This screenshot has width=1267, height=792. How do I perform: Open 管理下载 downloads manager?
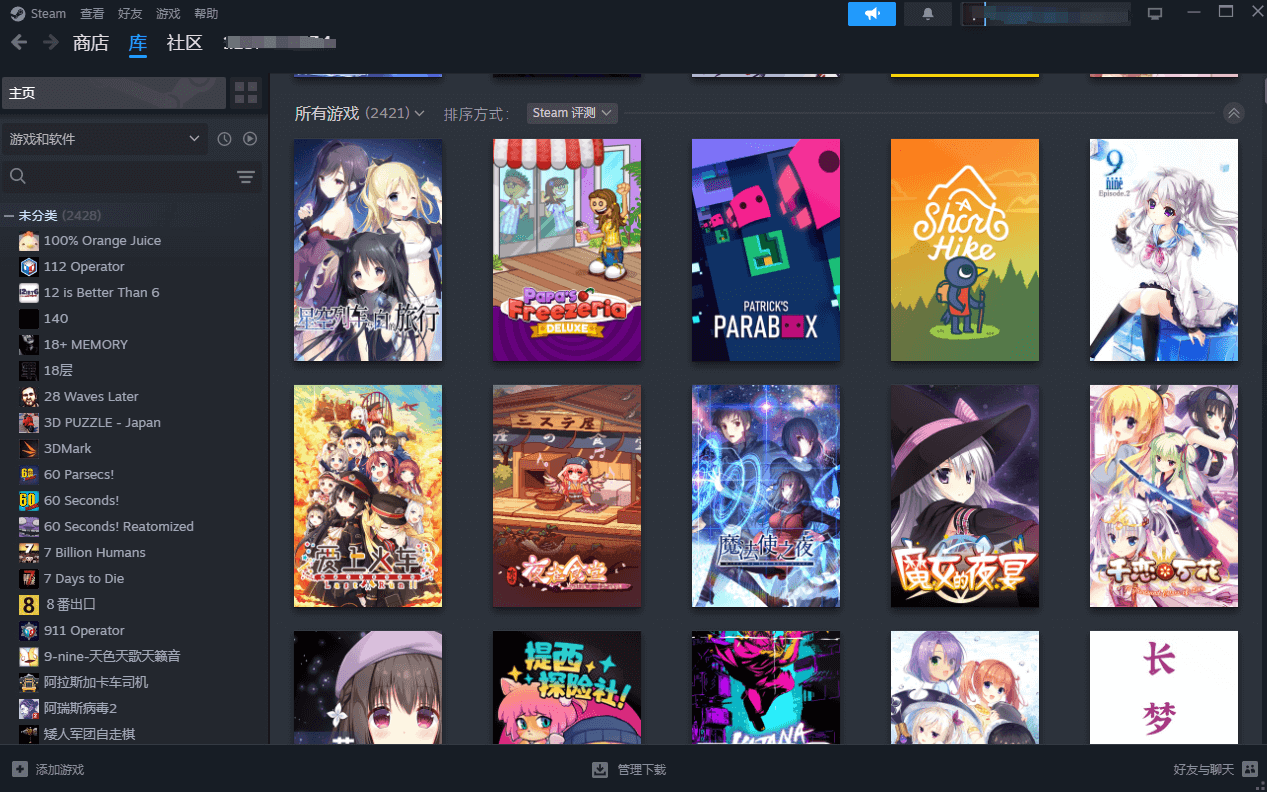click(x=629, y=769)
